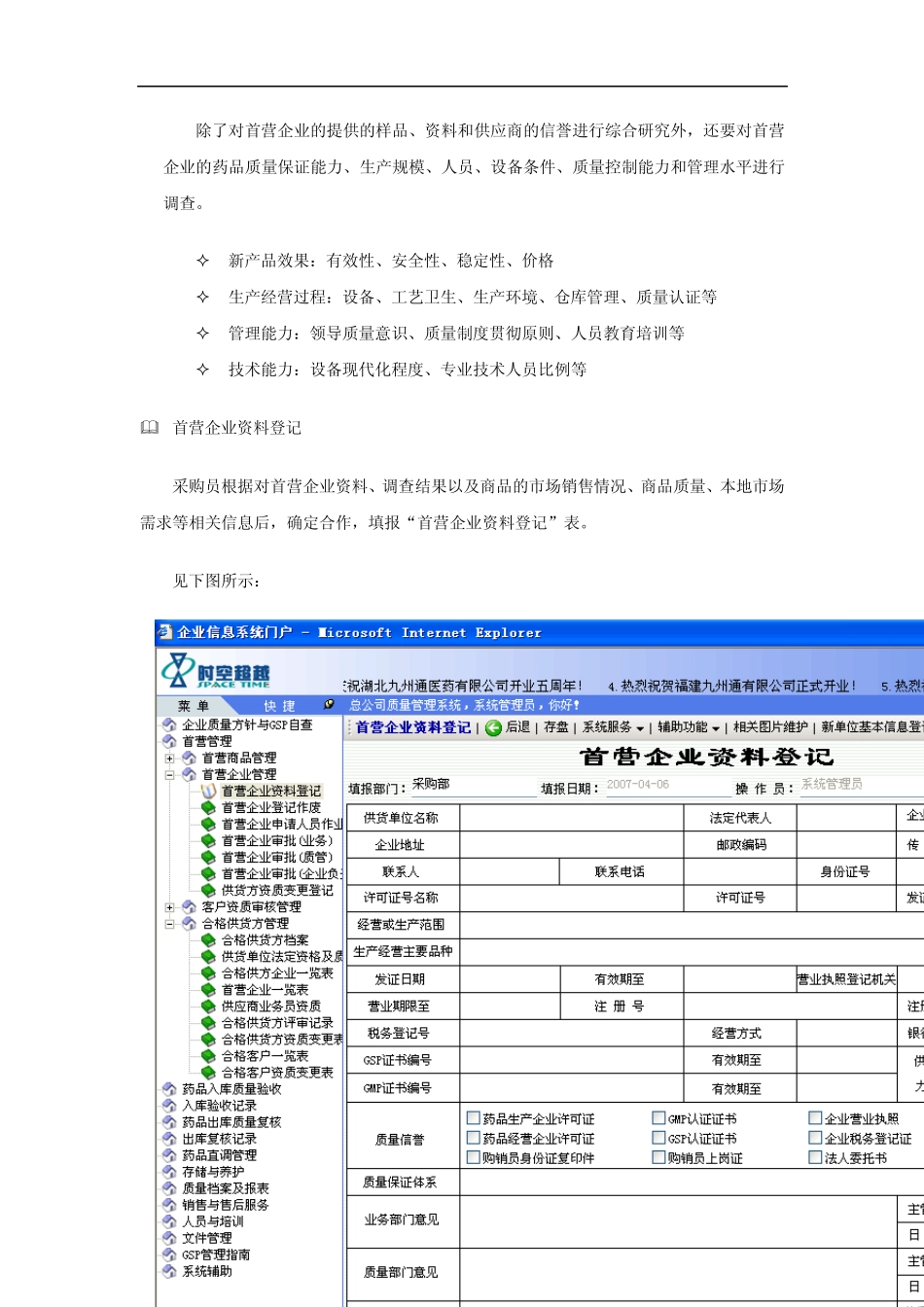The image size is (924, 1307).
Task: Click the 操作员 field showing 系统管理员
Action: pyautogui.click(x=861, y=786)
